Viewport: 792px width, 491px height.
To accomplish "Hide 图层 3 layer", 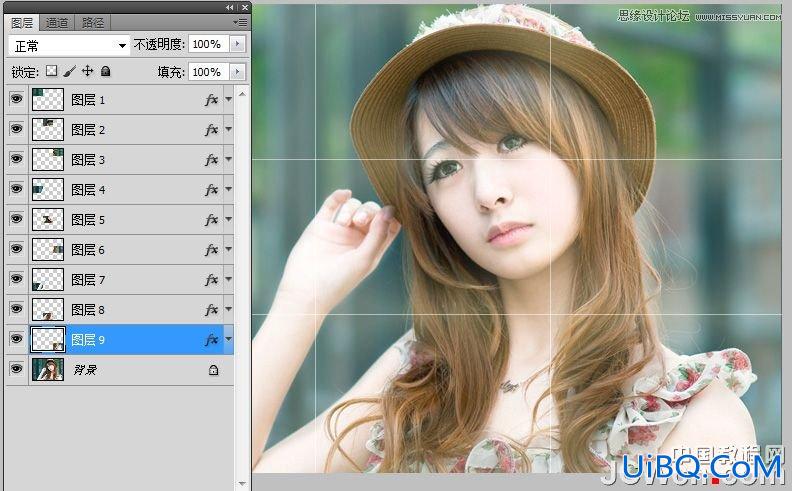I will (x=17, y=159).
